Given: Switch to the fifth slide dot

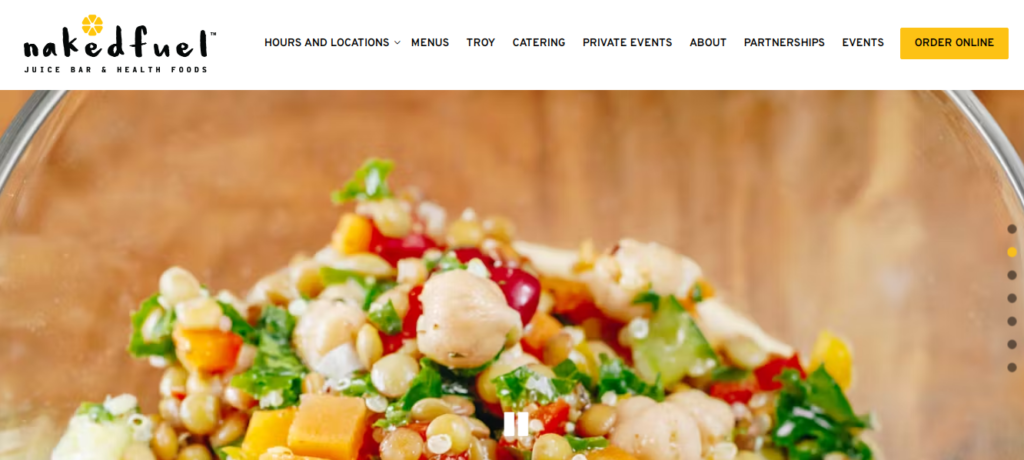Looking at the screenshot, I should pos(1012,321).
